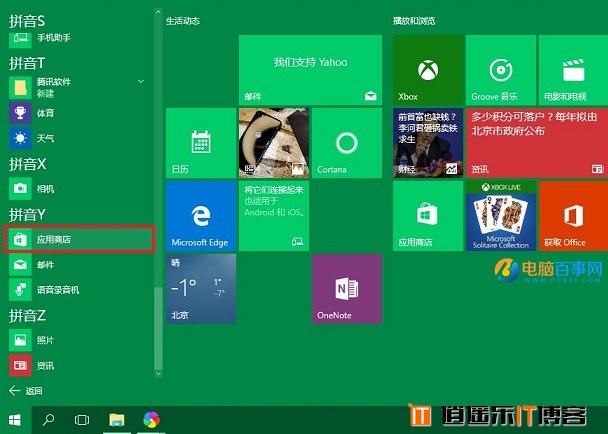
Task: Open the photos live tile with phone image
Action: click(x=274, y=143)
